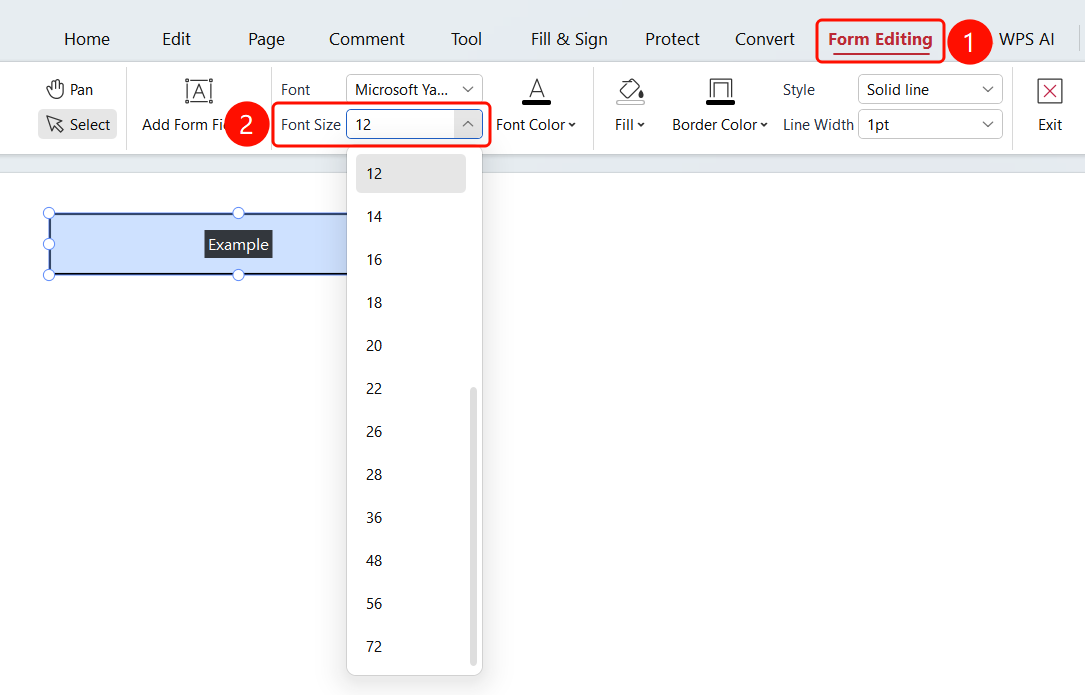The height and width of the screenshot is (695, 1085).
Task: Select font size 28 option
Action: point(411,474)
